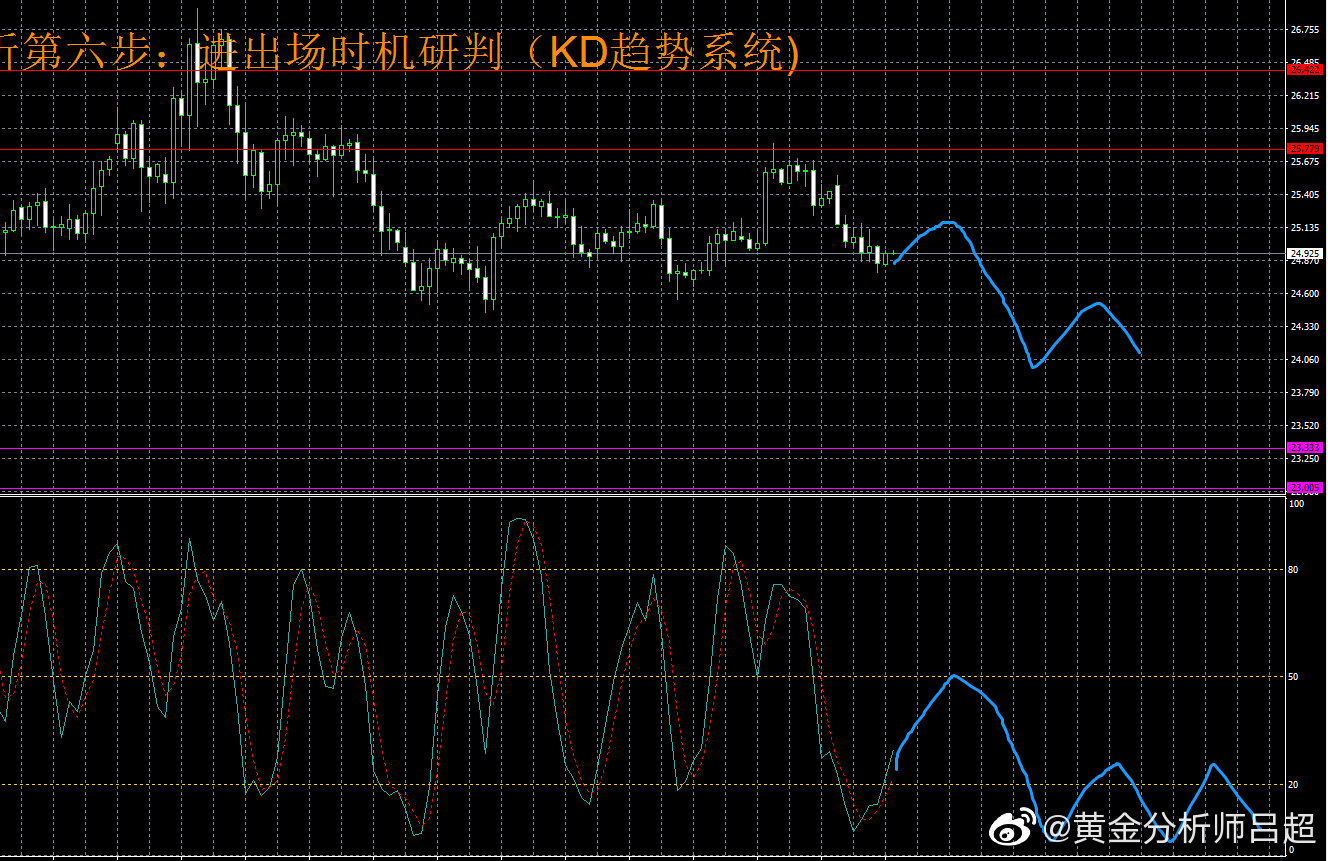The image size is (1328, 861).
Task: Click the 100 level on indicator scale
Action: (x=1296, y=504)
